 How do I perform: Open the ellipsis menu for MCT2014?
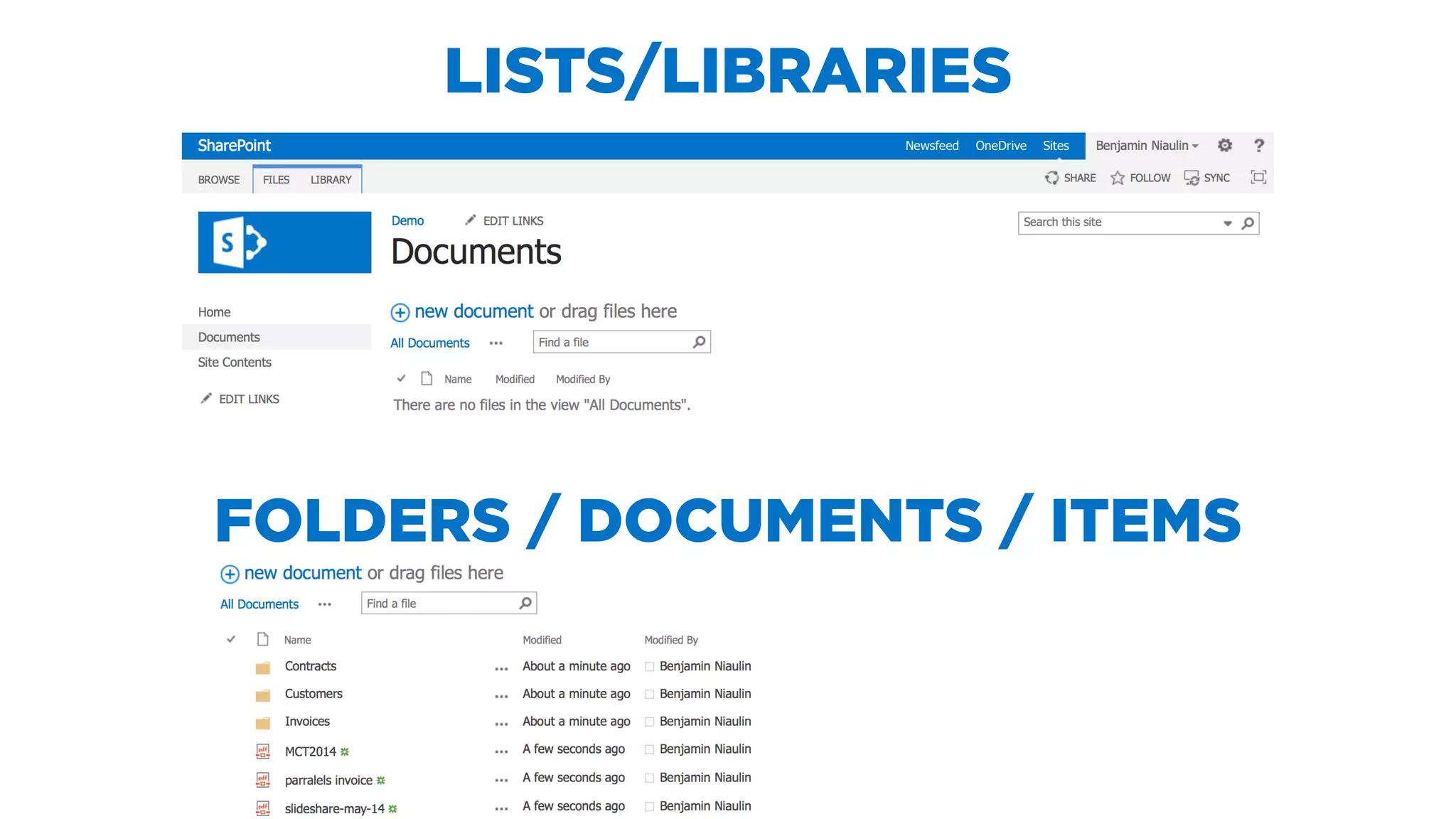[x=501, y=752]
